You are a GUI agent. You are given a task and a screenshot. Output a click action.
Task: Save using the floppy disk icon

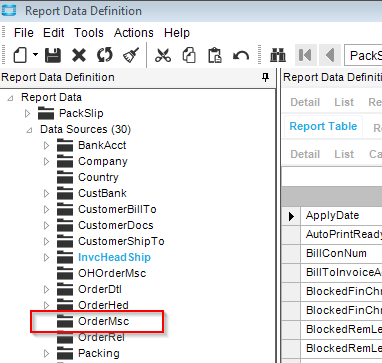(53, 55)
